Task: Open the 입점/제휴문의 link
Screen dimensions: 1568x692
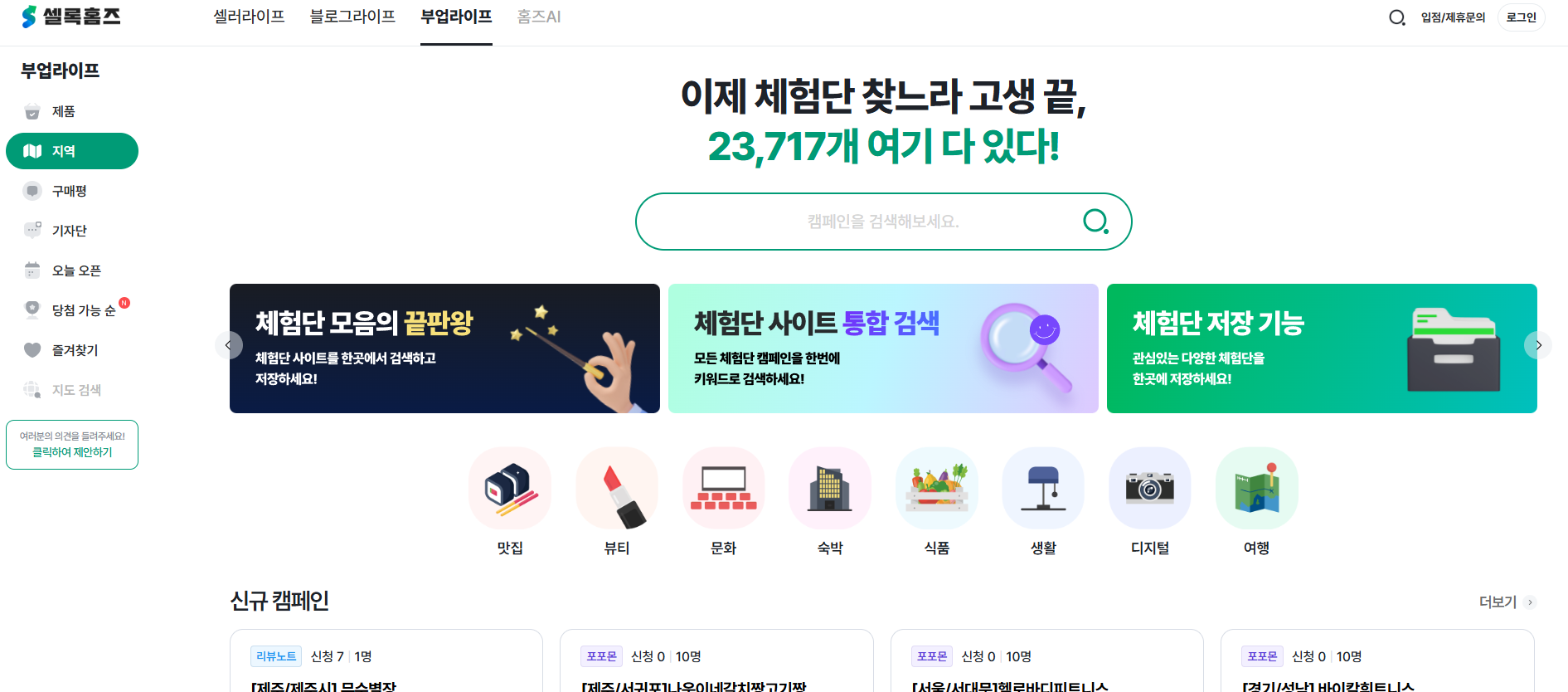Action: (x=1453, y=17)
